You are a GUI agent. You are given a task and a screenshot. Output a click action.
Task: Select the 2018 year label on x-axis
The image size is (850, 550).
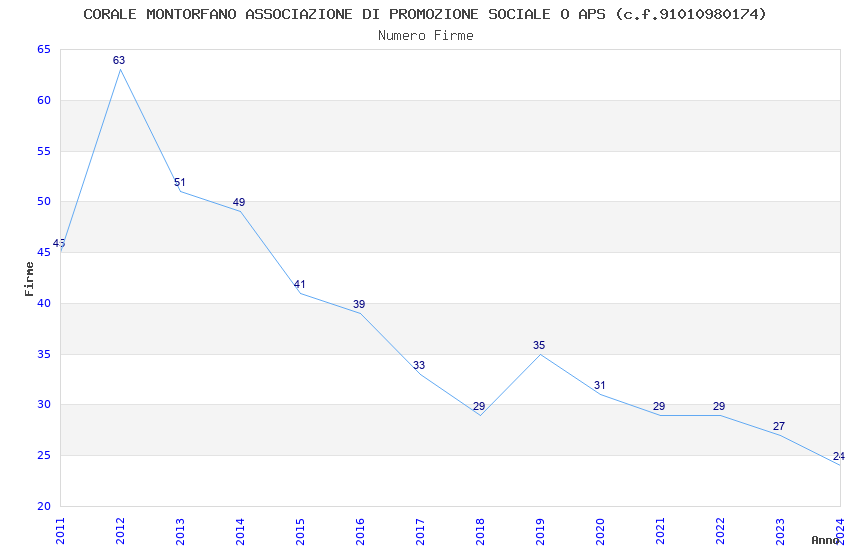(x=480, y=531)
